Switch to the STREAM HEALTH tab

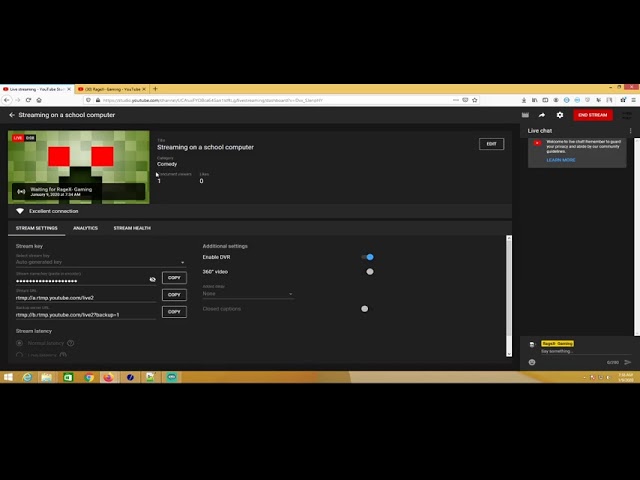pyautogui.click(x=132, y=228)
